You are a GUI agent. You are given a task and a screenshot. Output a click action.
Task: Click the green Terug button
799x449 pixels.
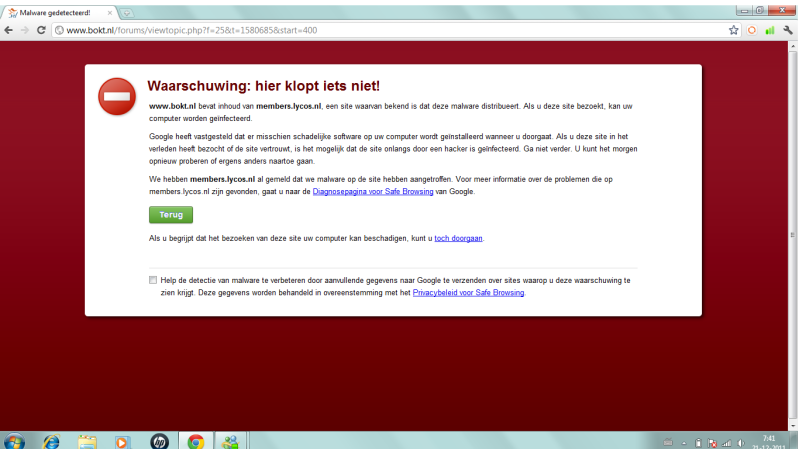click(x=171, y=215)
